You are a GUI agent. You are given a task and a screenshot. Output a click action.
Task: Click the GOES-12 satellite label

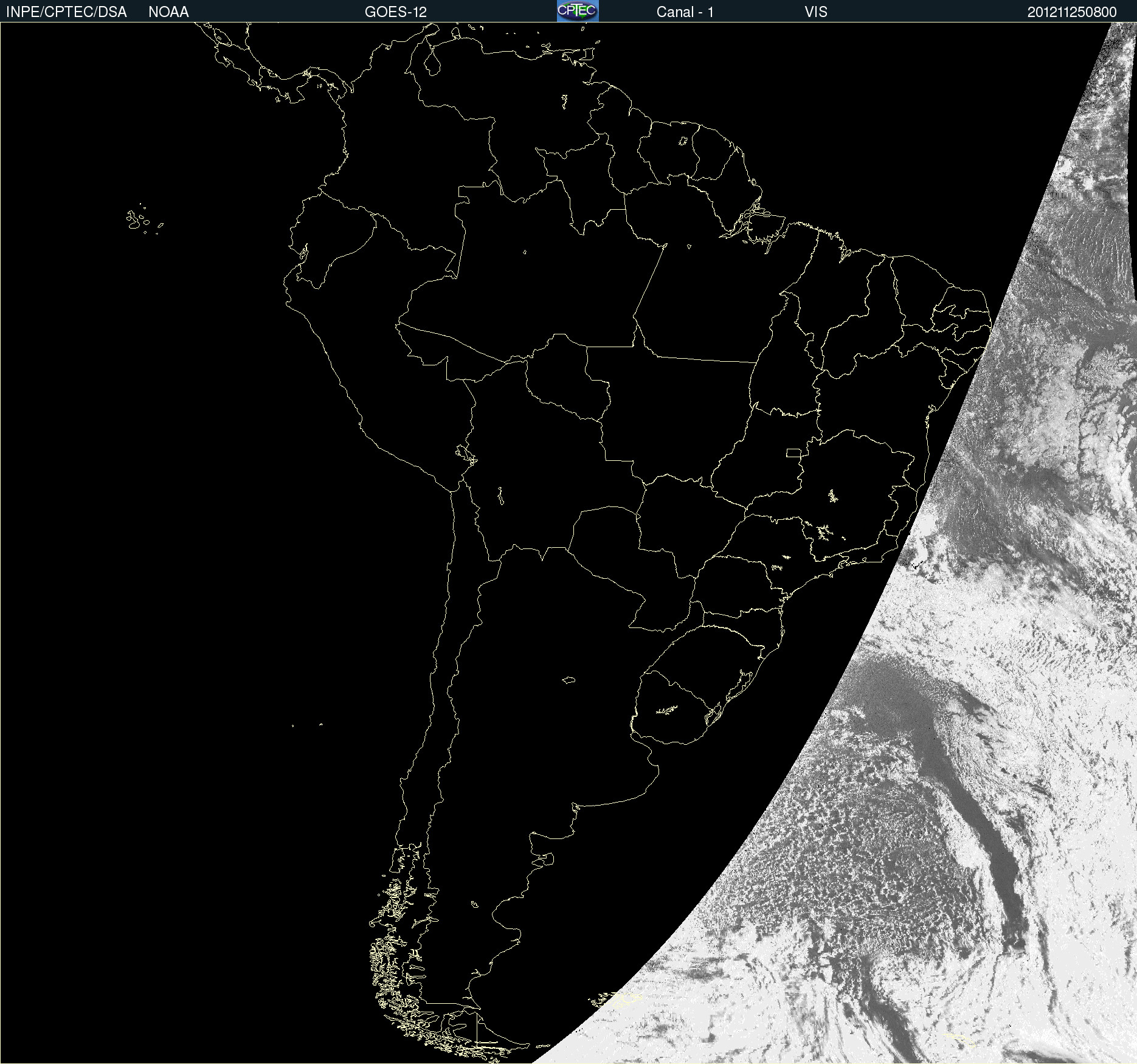396,12
